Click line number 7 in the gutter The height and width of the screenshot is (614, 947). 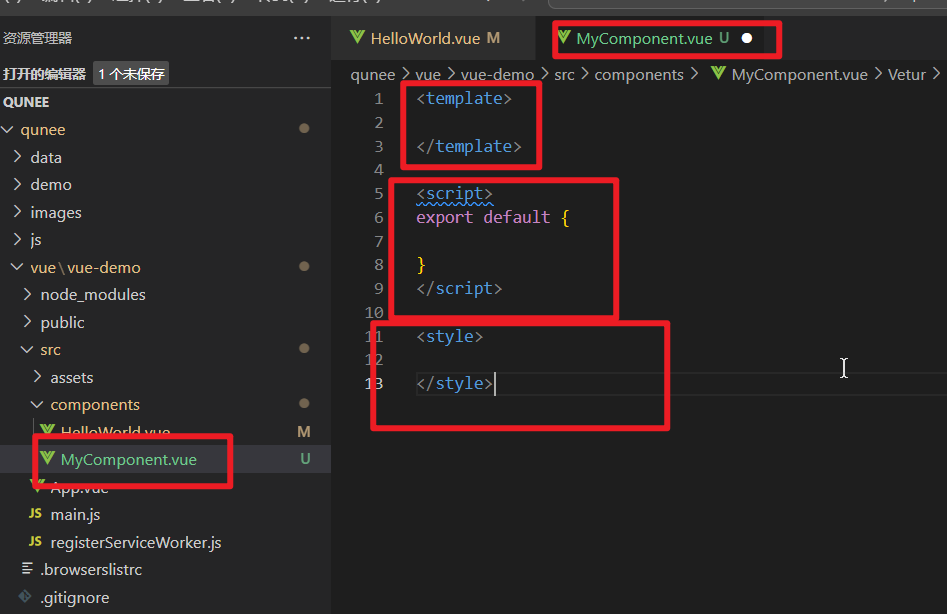point(379,241)
